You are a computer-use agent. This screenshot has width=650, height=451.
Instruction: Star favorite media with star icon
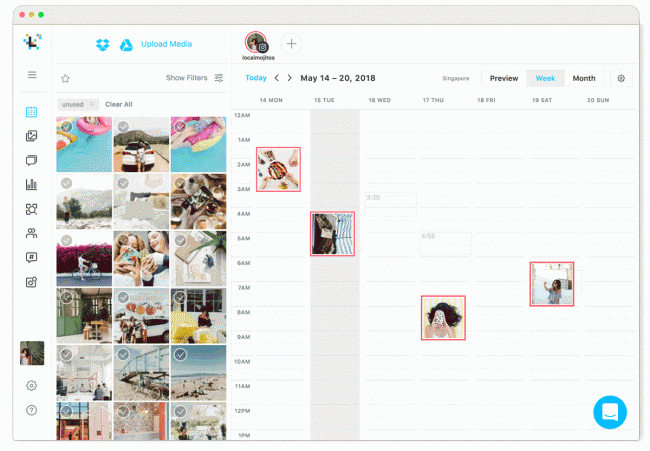65,78
